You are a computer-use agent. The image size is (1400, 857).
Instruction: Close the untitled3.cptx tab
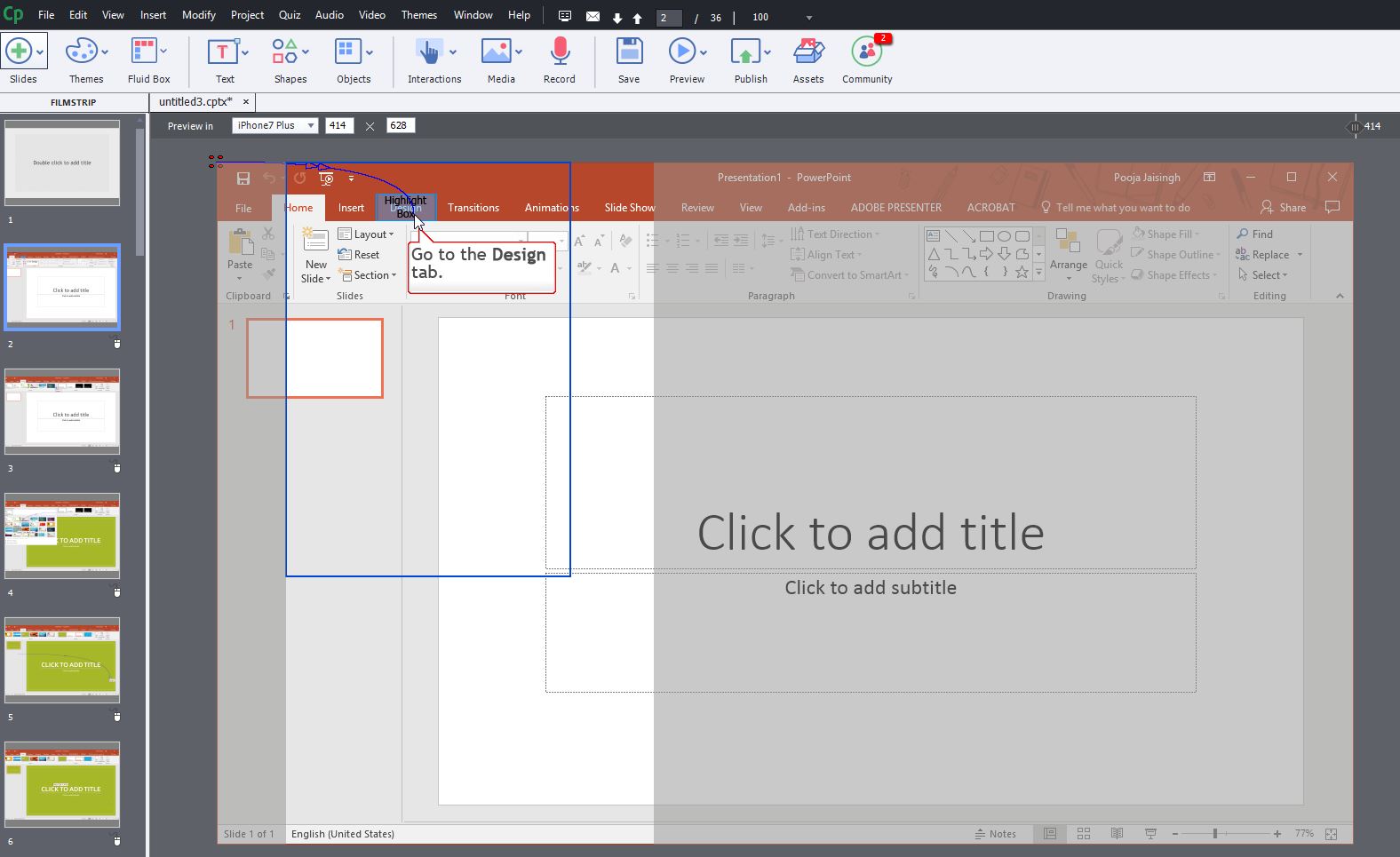pyautogui.click(x=246, y=102)
